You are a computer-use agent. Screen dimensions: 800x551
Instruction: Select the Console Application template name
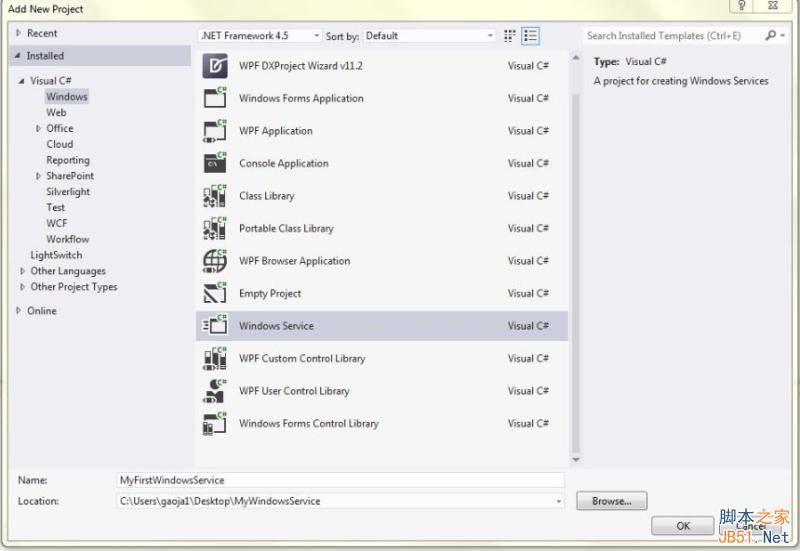284,163
